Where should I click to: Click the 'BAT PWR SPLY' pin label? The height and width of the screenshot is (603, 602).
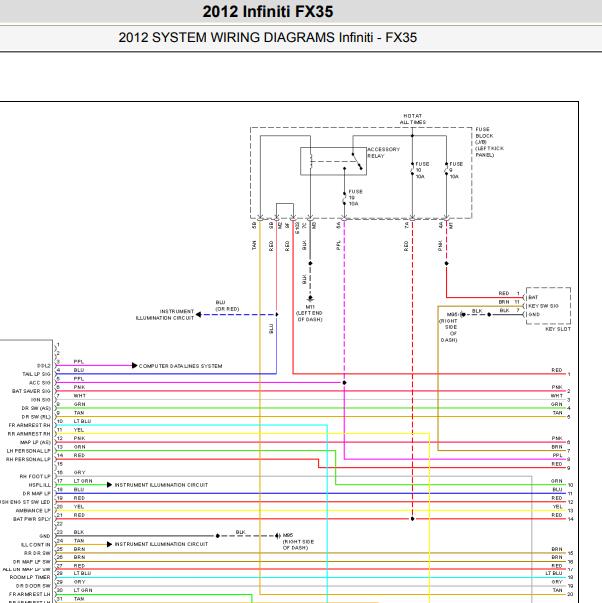[32, 519]
